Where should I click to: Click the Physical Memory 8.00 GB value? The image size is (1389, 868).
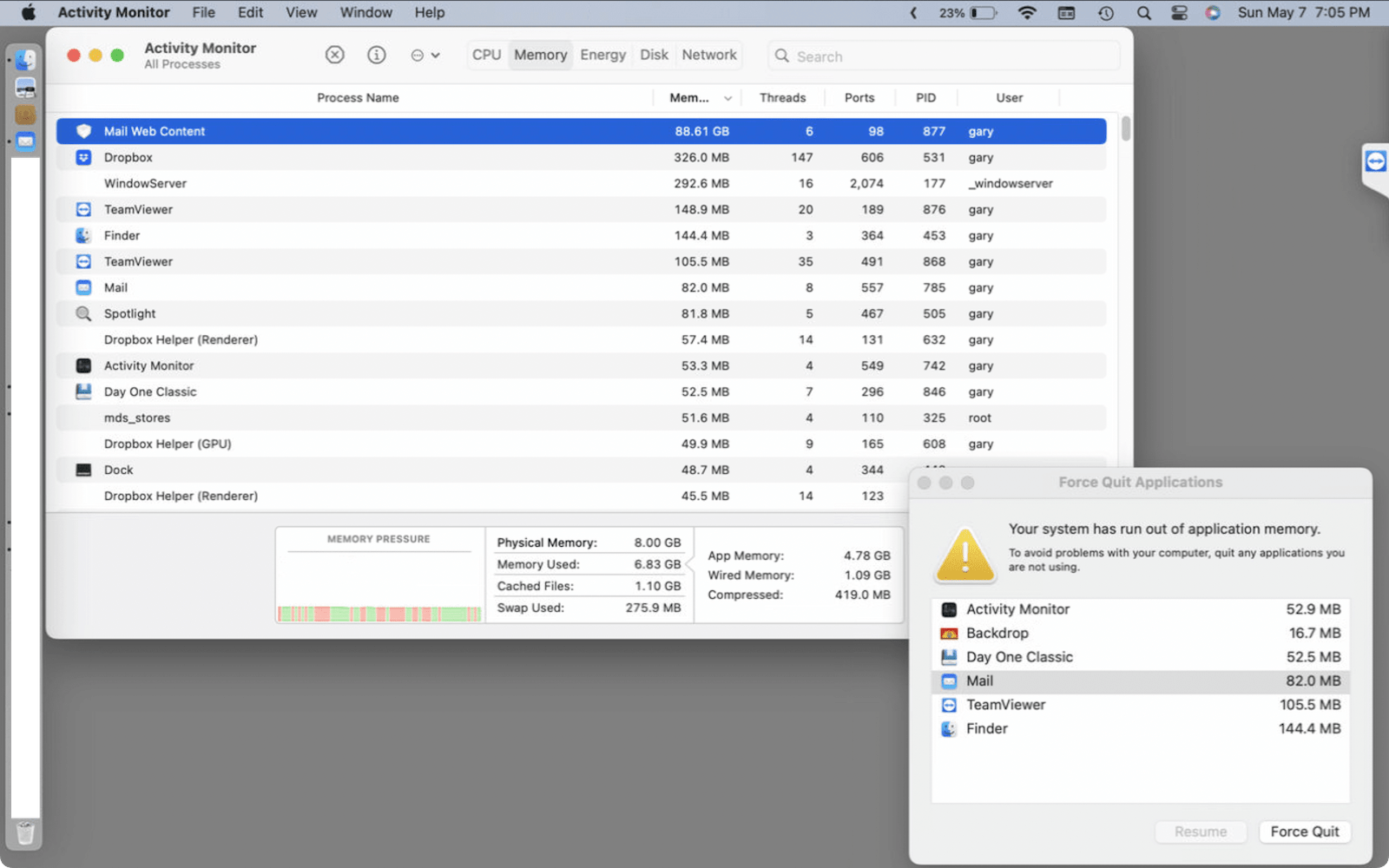tap(657, 542)
